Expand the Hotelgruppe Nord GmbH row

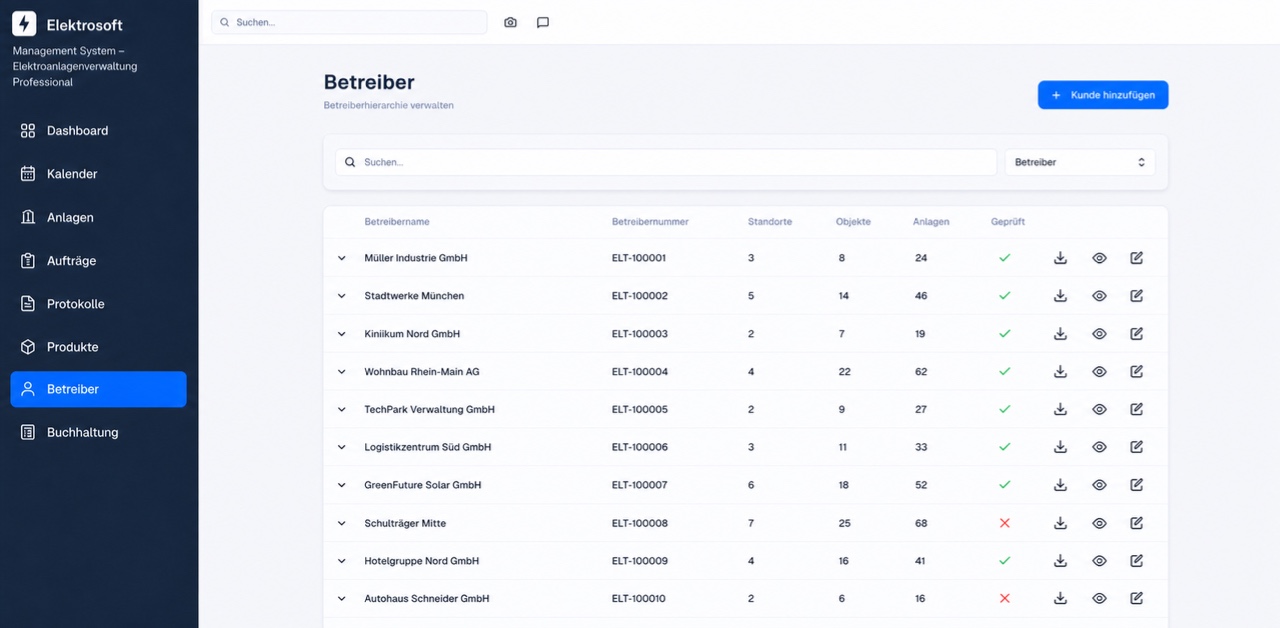click(341, 561)
